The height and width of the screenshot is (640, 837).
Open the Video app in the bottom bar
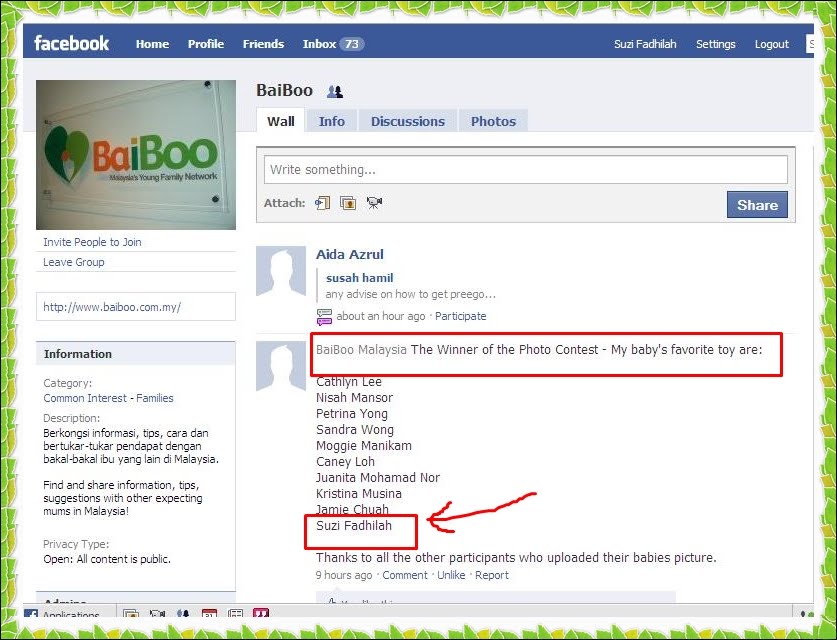tap(157, 614)
